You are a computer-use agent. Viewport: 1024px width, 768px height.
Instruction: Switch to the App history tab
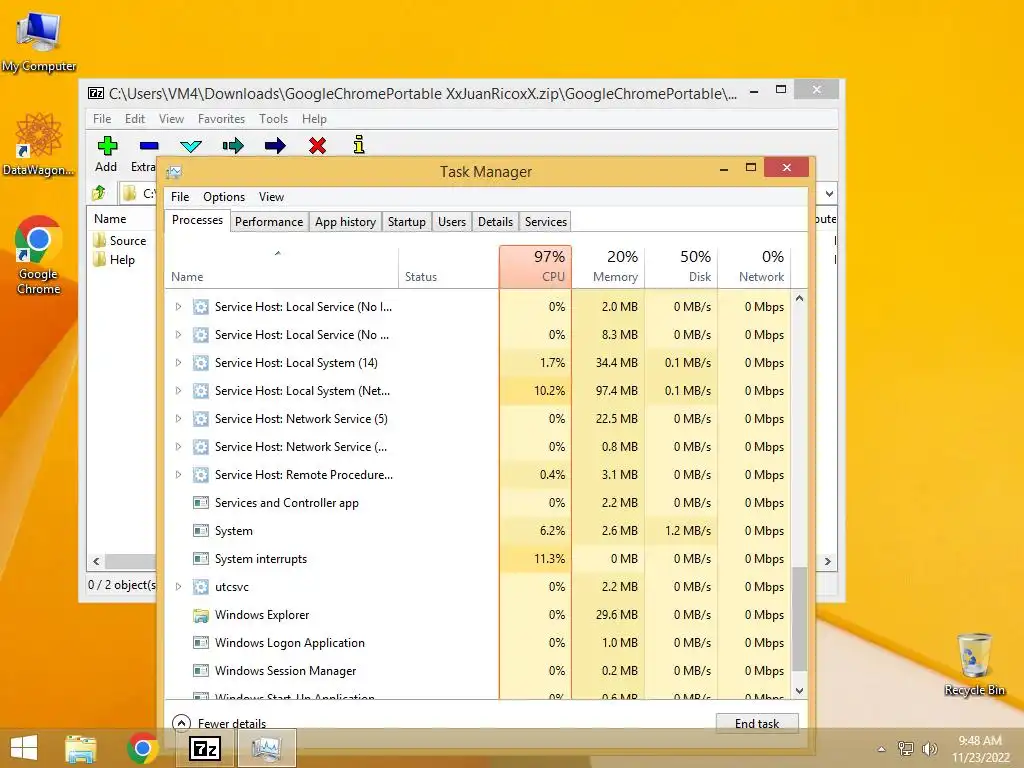coord(345,222)
